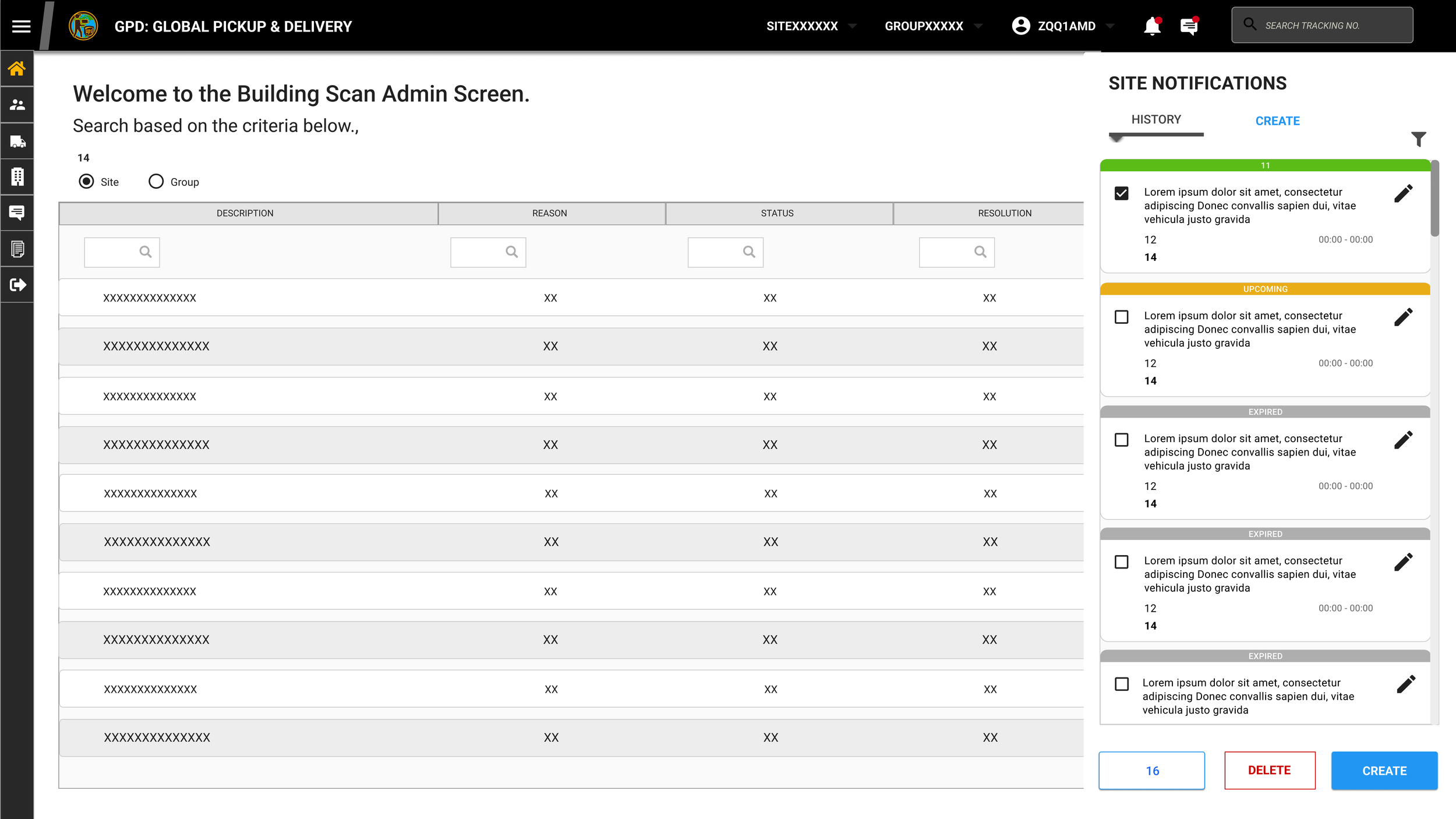Click the red DELETE button
This screenshot has width=1456, height=819.
pos(1269,770)
